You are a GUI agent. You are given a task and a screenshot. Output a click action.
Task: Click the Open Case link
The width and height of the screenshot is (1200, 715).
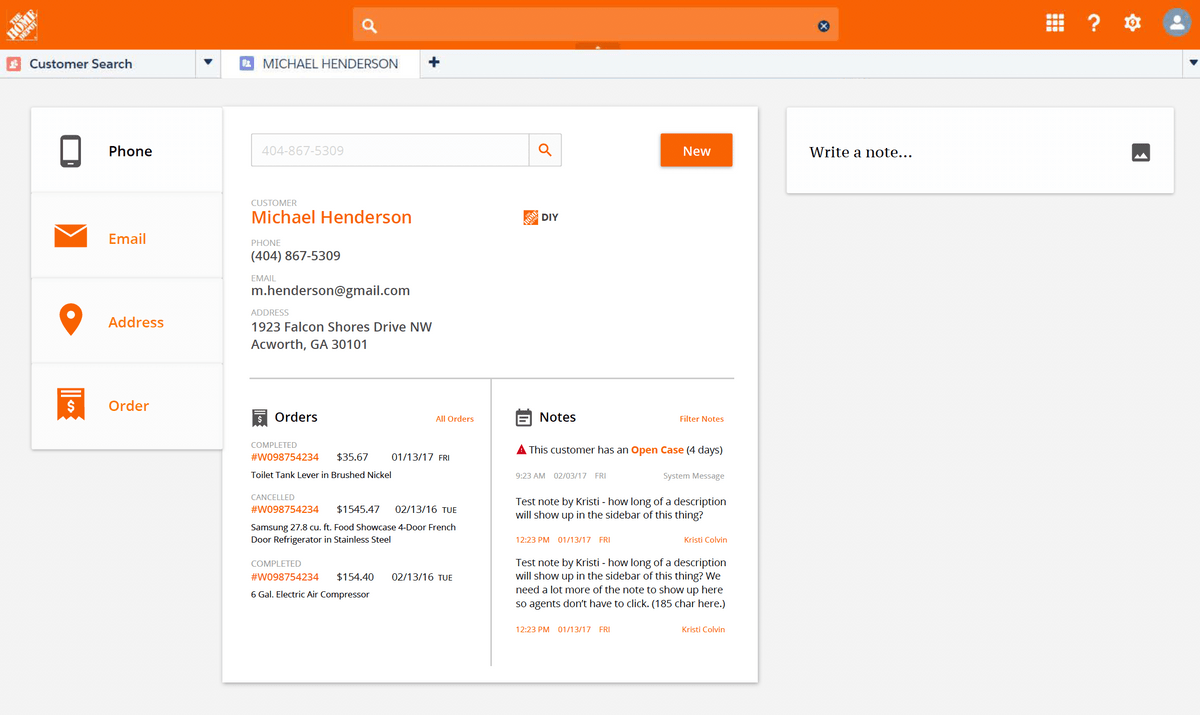[657, 450]
